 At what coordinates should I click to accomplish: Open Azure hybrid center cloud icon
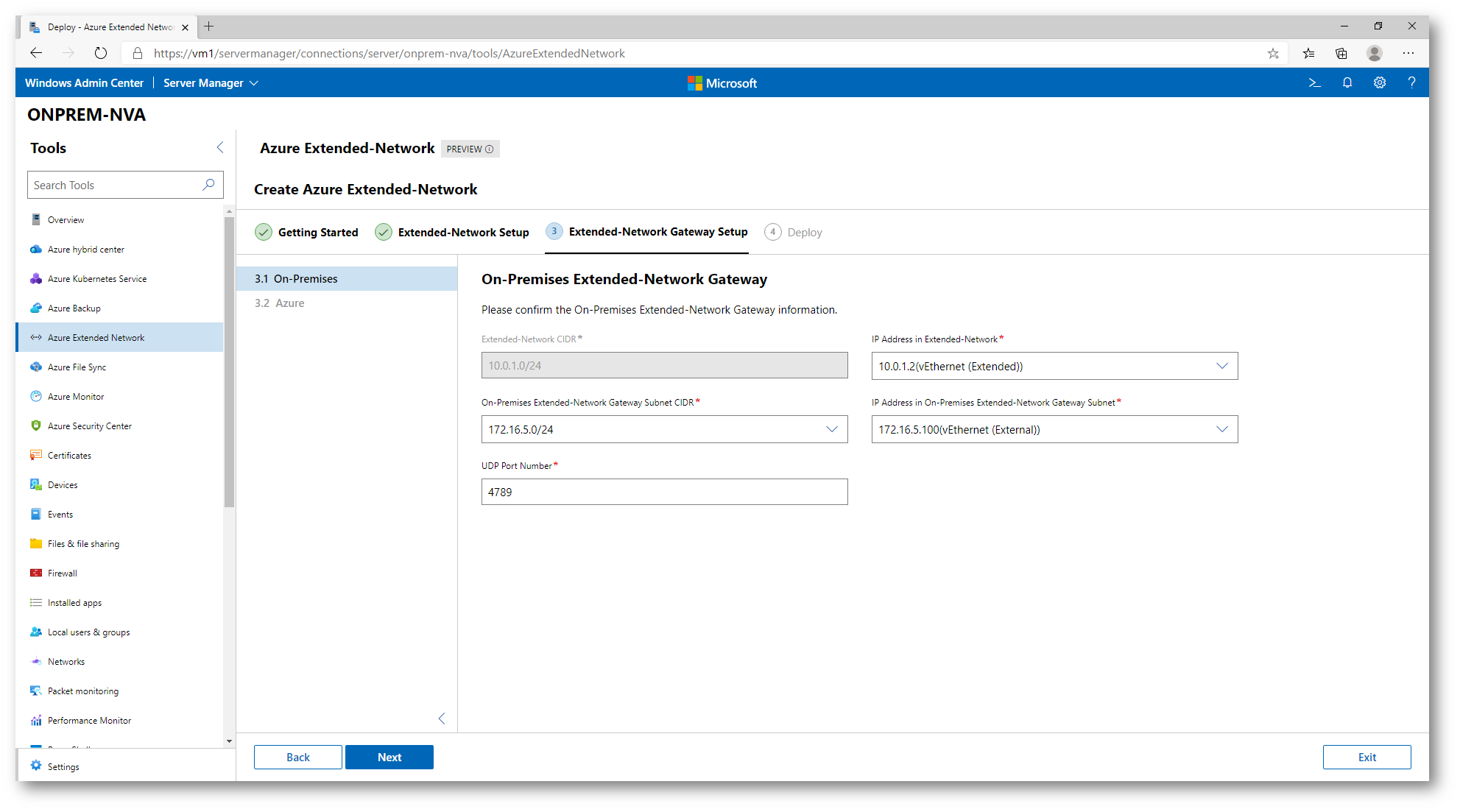(35, 249)
